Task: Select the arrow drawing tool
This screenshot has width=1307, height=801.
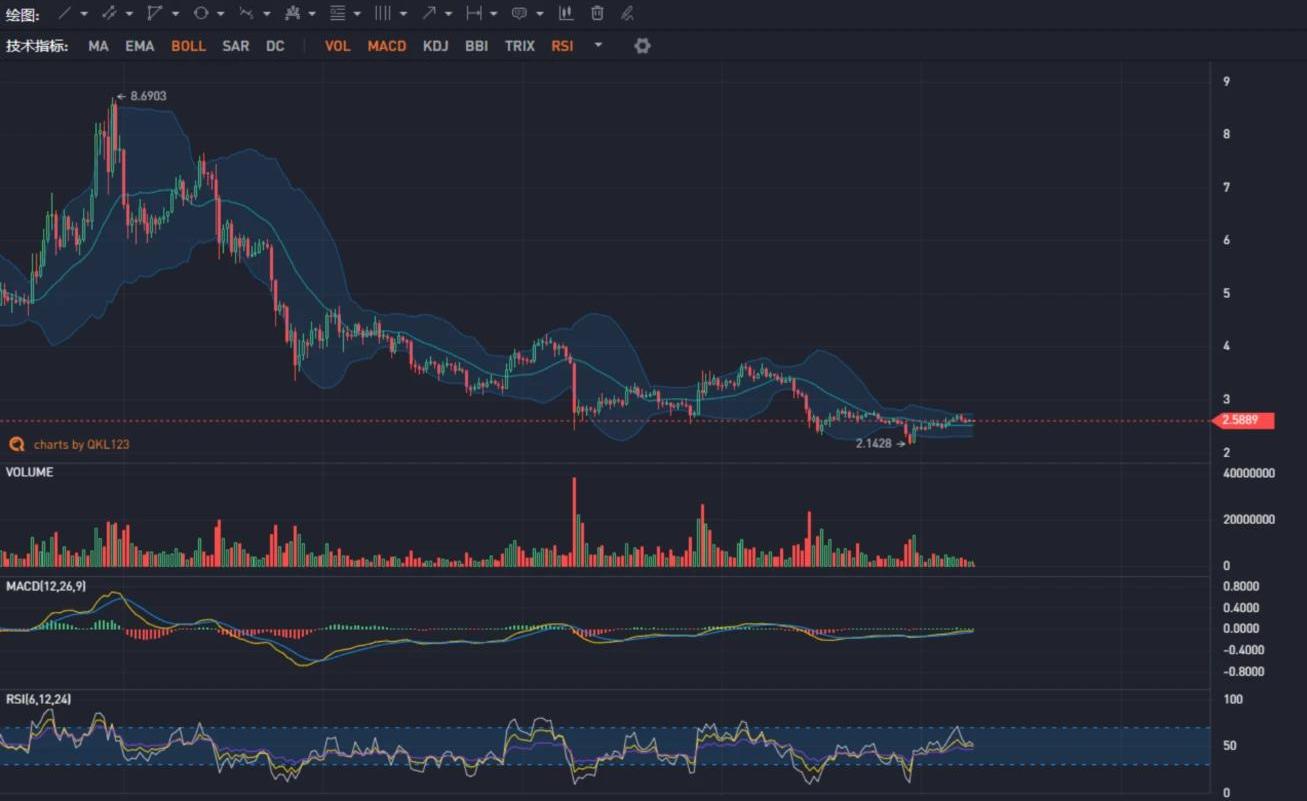Action: (x=428, y=14)
